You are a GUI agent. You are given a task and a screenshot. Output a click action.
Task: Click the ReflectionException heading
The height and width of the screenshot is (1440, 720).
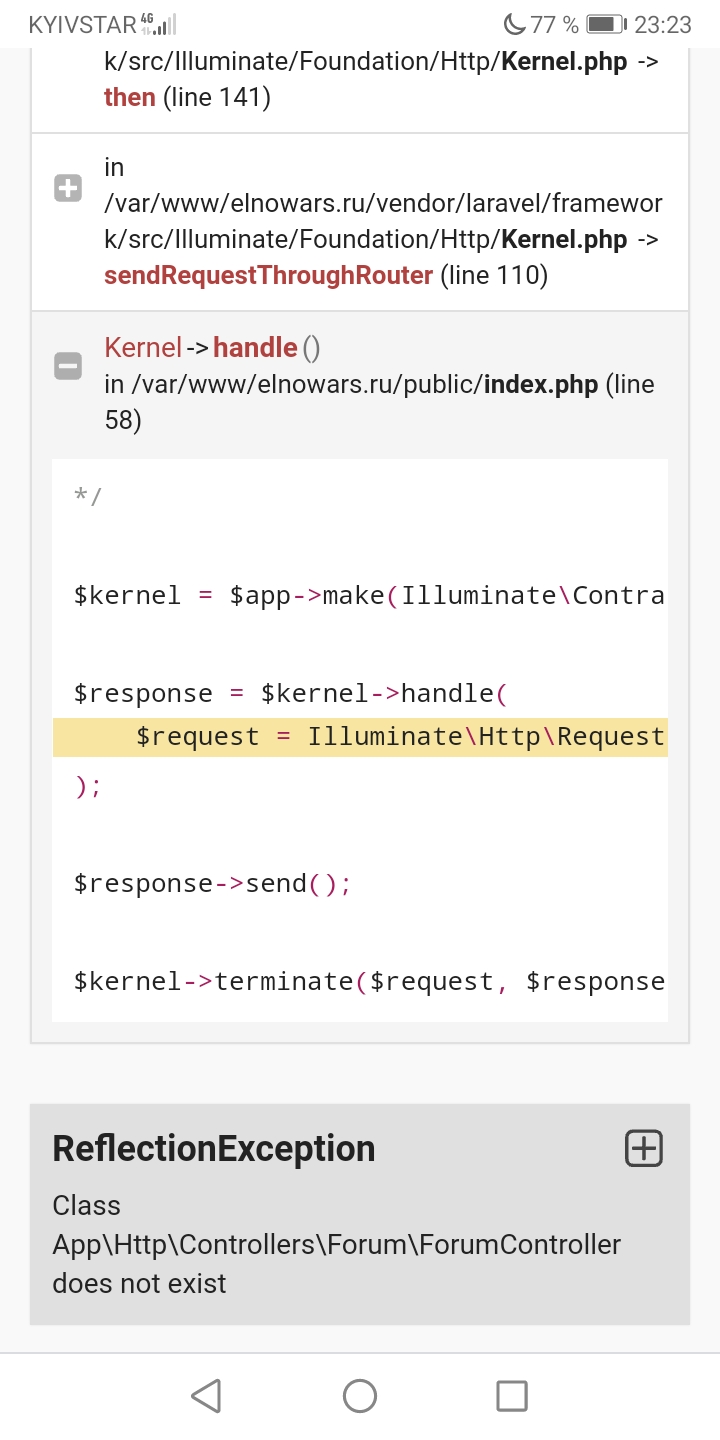coord(214,1148)
